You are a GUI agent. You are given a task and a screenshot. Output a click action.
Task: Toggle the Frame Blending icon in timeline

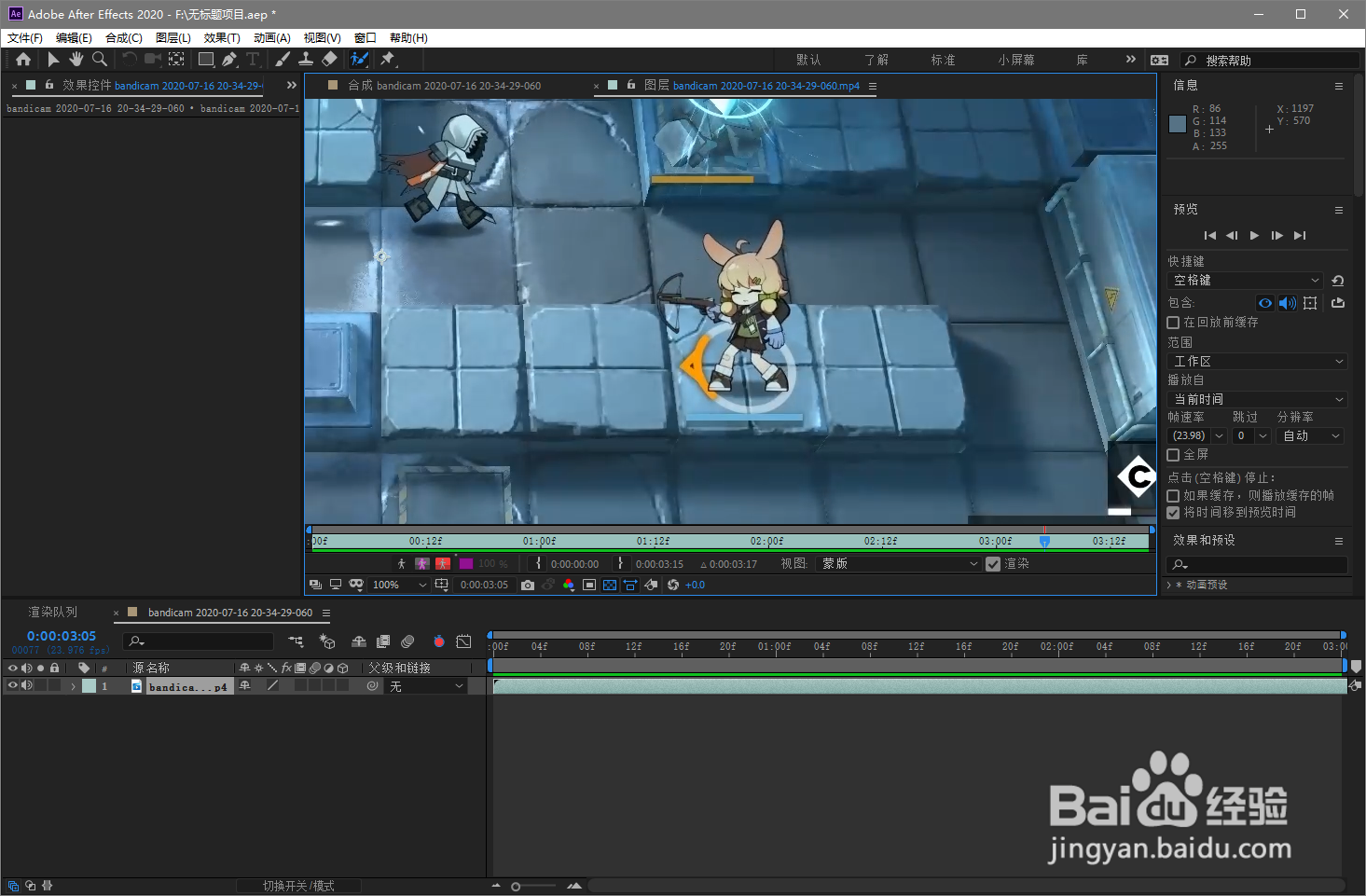coord(383,641)
